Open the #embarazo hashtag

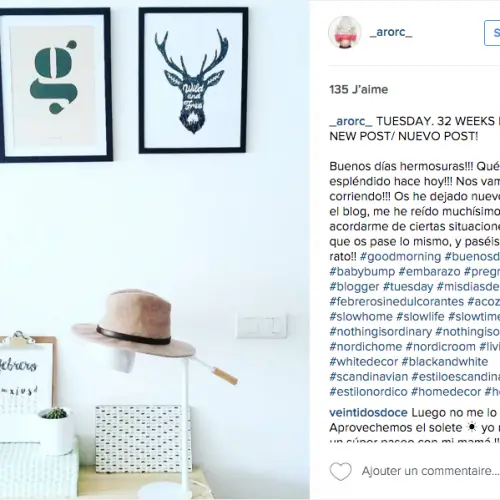(429, 271)
